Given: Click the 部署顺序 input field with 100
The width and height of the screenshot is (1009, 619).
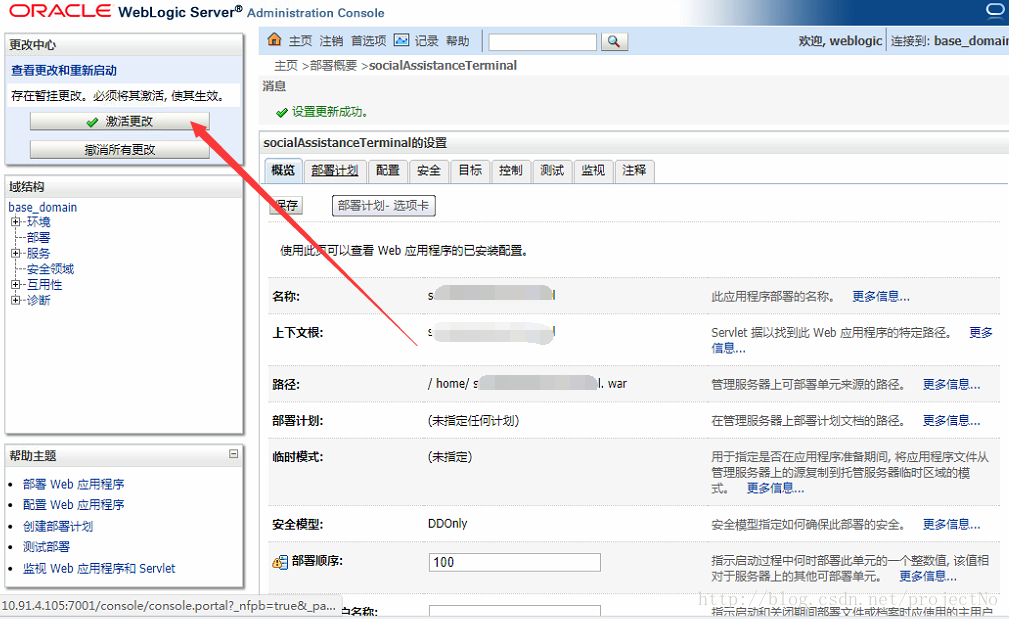Looking at the screenshot, I should [515, 562].
